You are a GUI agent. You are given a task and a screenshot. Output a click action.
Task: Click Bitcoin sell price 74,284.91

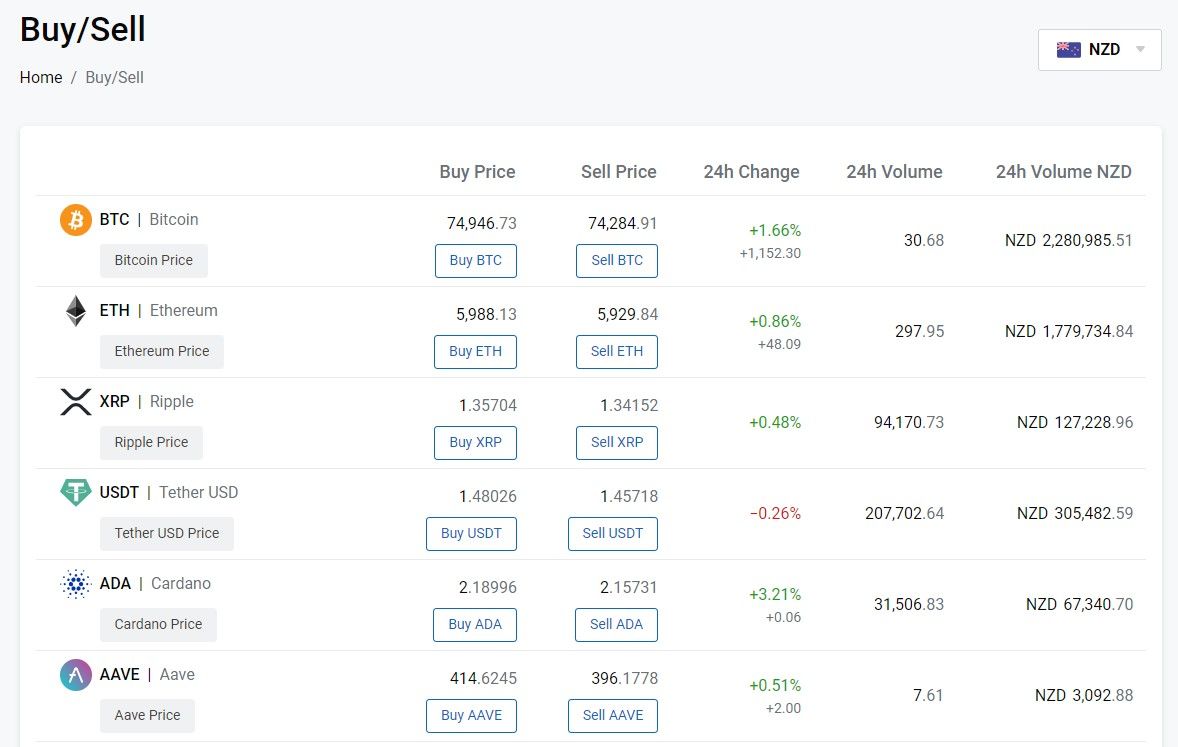coord(623,223)
